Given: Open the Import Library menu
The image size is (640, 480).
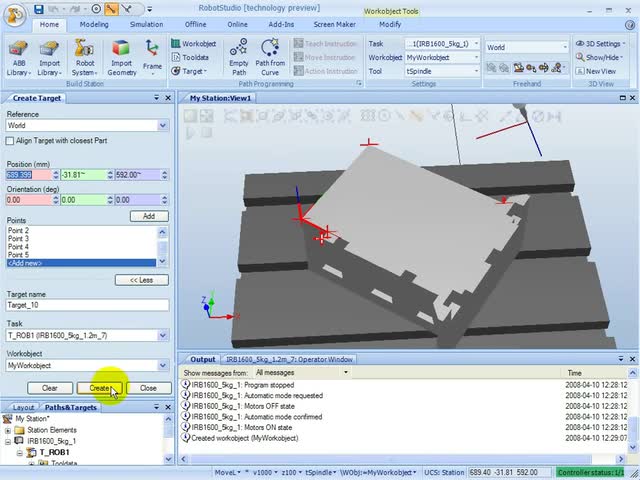Looking at the screenshot, I should tap(49, 58).
